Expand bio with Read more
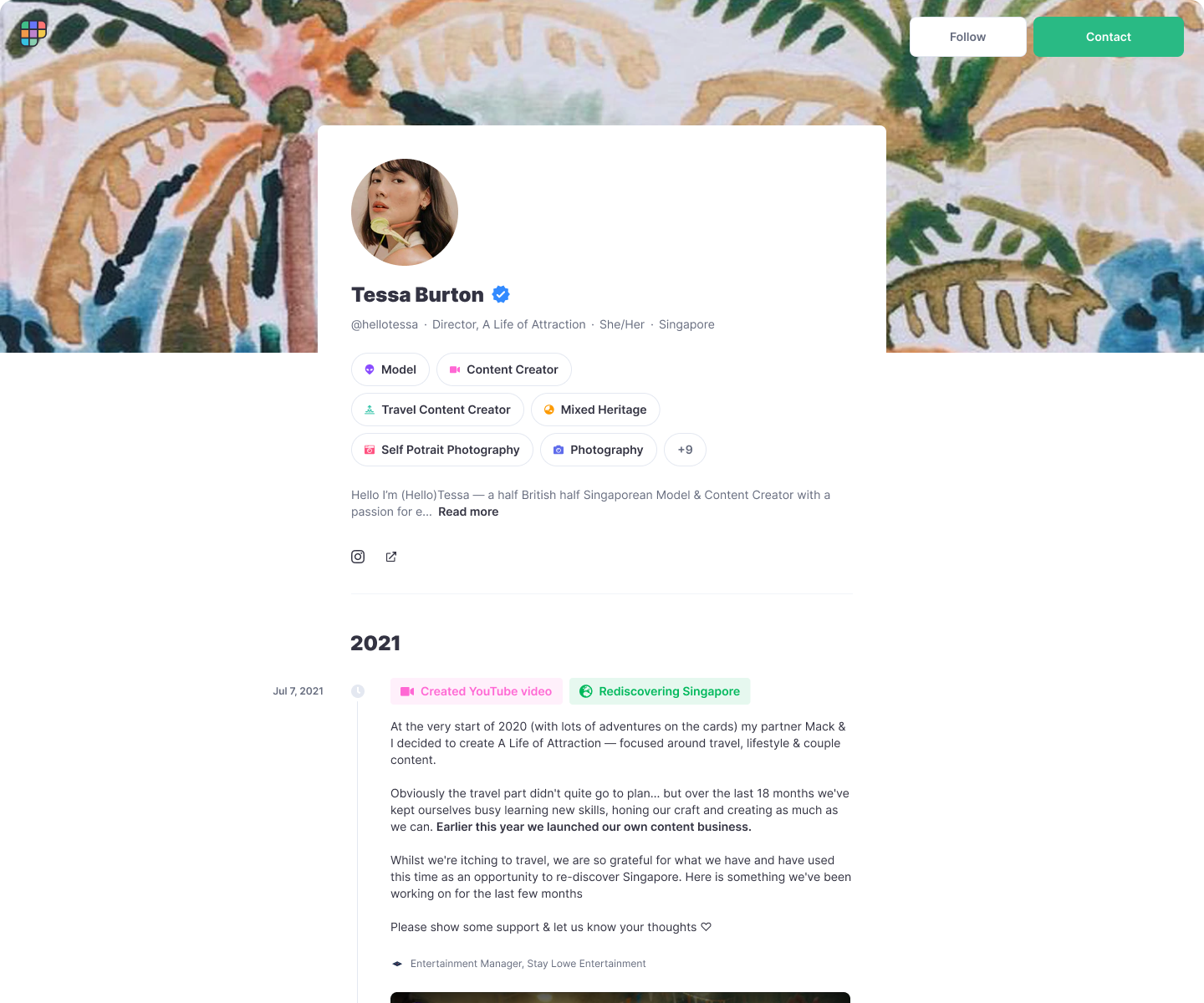This screenshot has width=1204, height=1003. pos(468,512)
